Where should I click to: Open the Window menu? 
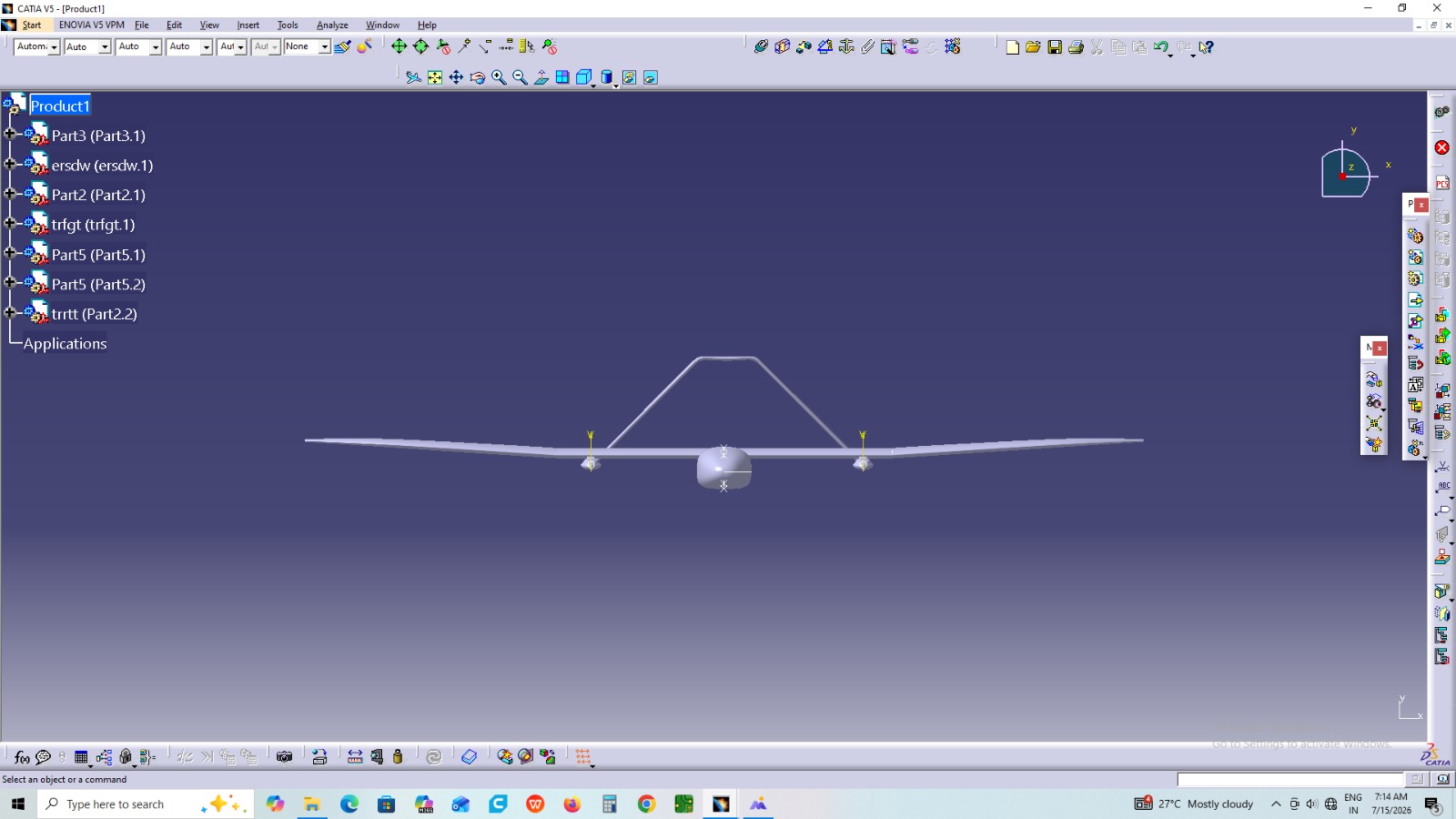(x=382, y=25)
